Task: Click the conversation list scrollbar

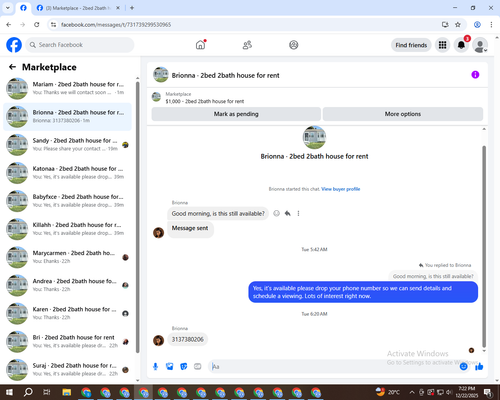Action: click(x=137, y=217)
